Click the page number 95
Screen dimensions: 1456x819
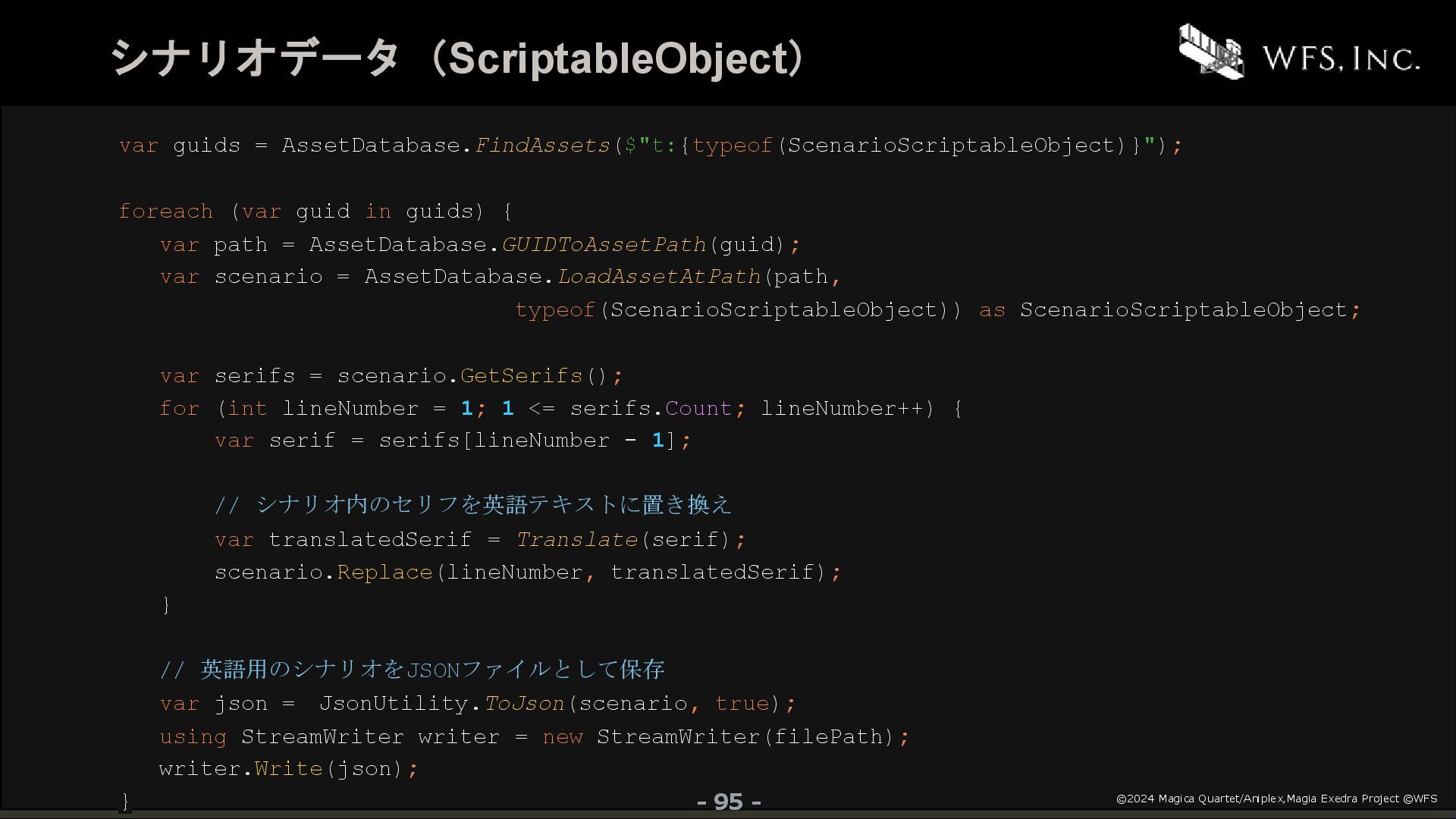pyautogui.click(x=729, y=802)
